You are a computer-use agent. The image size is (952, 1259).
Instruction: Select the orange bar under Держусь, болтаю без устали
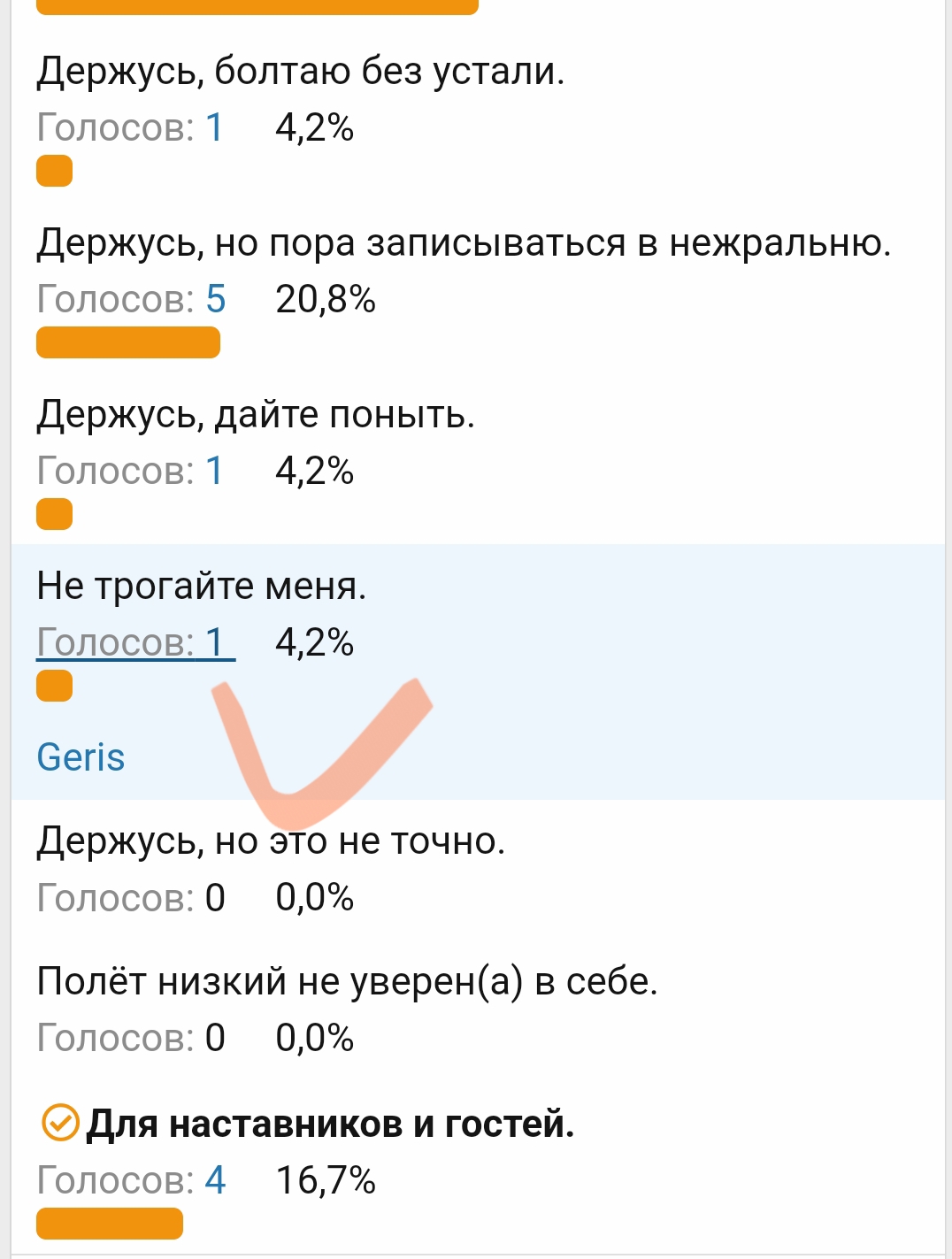tap(54, 171)
